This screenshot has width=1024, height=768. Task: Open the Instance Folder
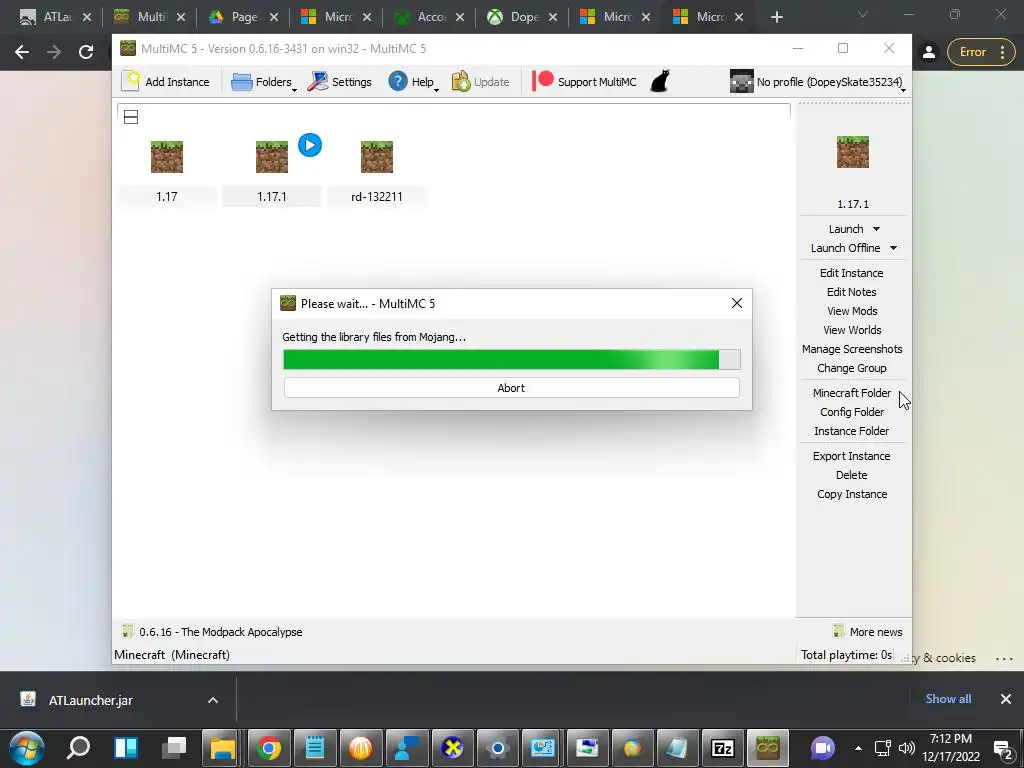(852, 430)
